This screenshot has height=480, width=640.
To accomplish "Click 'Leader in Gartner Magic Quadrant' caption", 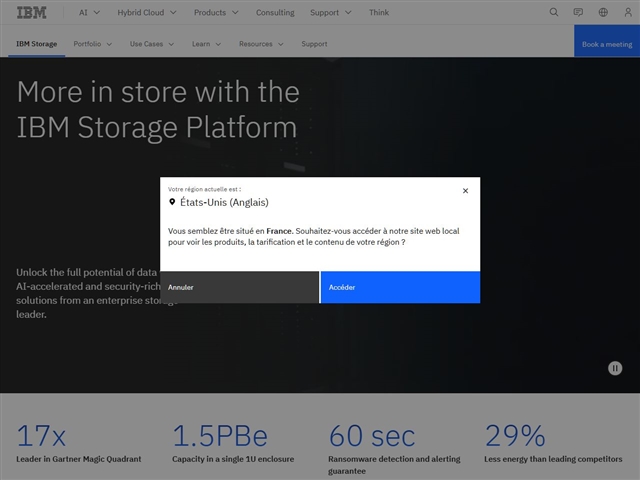I will pyautogui.click(x=79, y=459).
